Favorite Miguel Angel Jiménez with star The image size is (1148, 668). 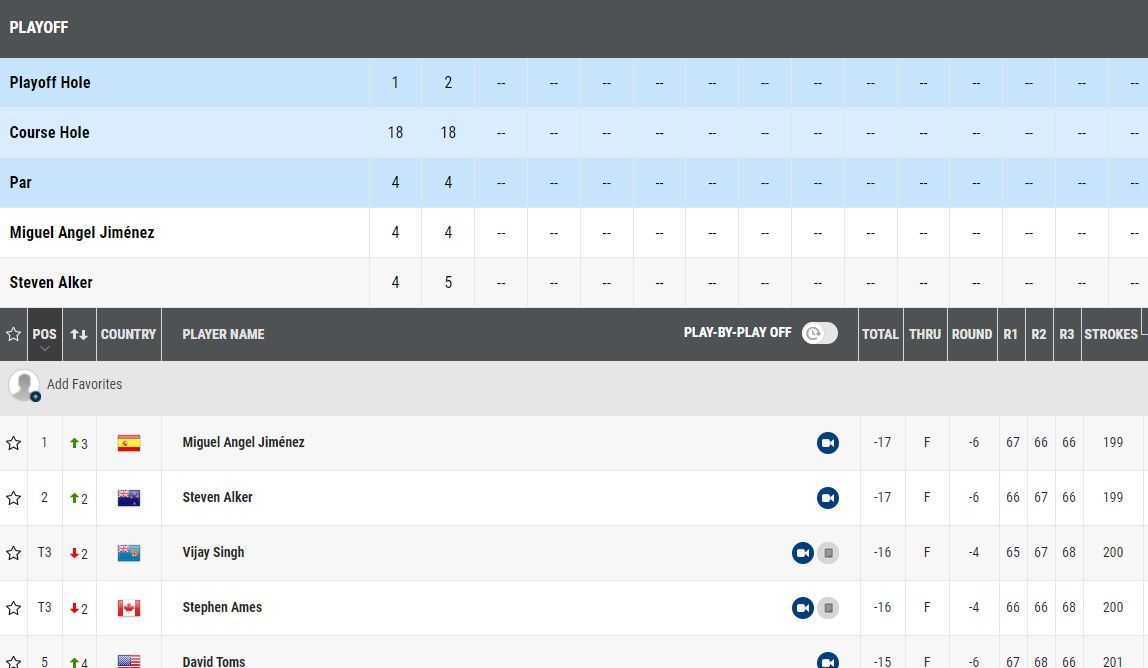pyautogui.click(x=13, y=443)
